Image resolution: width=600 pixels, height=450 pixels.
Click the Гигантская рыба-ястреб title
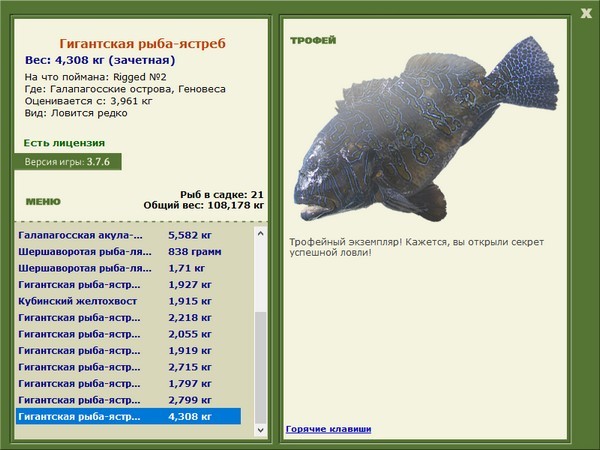click(x=142, y=44)
